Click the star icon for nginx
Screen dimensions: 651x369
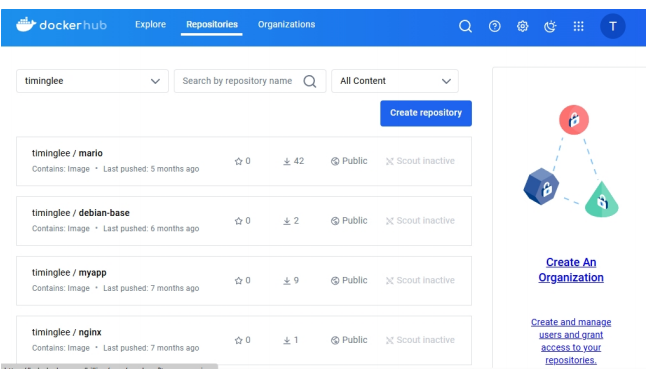[238, 341]
